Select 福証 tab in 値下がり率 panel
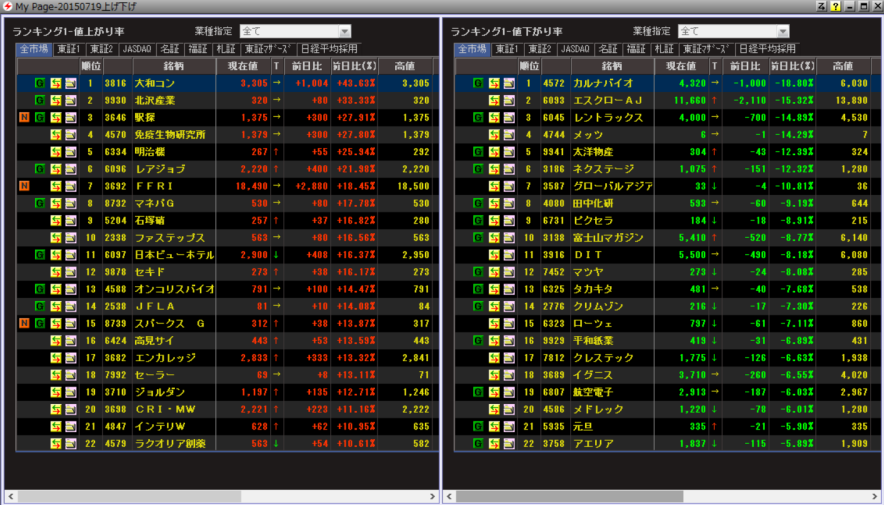 pyautogui.click(x=636, y=50)
